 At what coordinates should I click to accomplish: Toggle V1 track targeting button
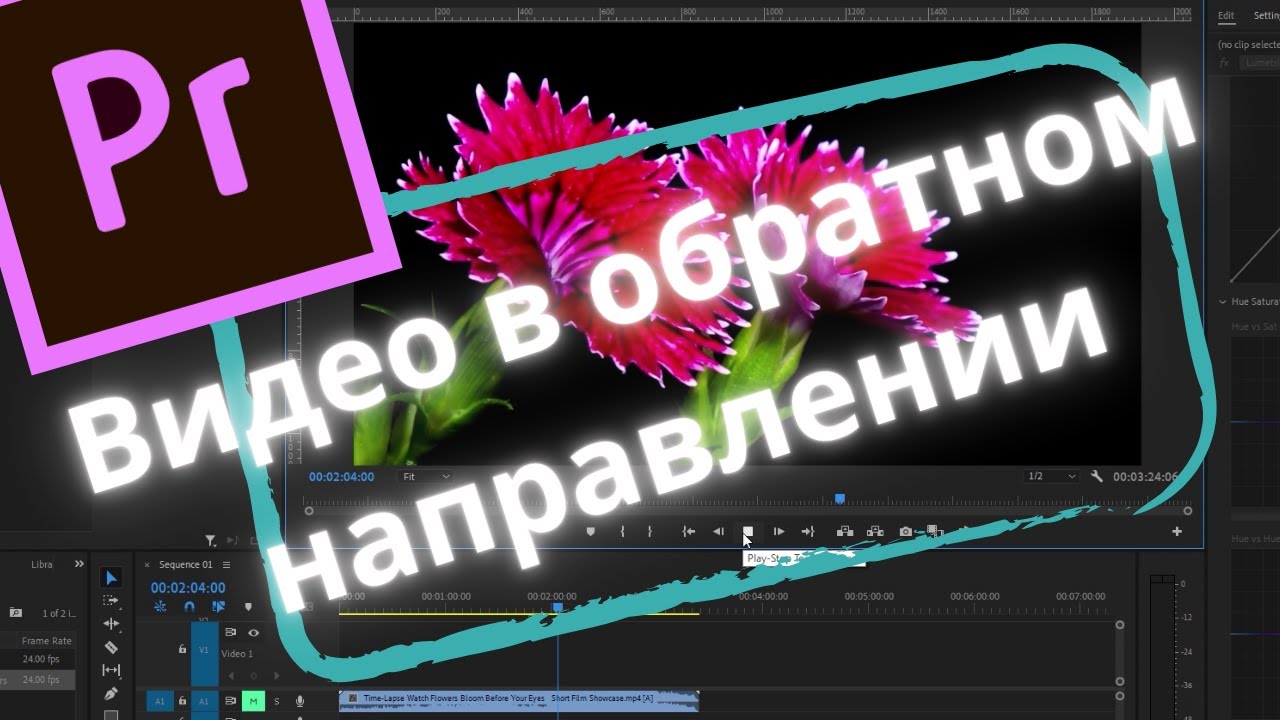tap(204, 649)
